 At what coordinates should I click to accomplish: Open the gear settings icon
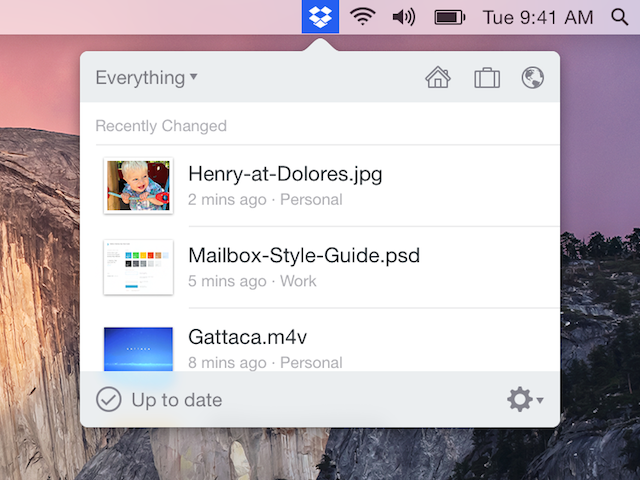(519, 400)
